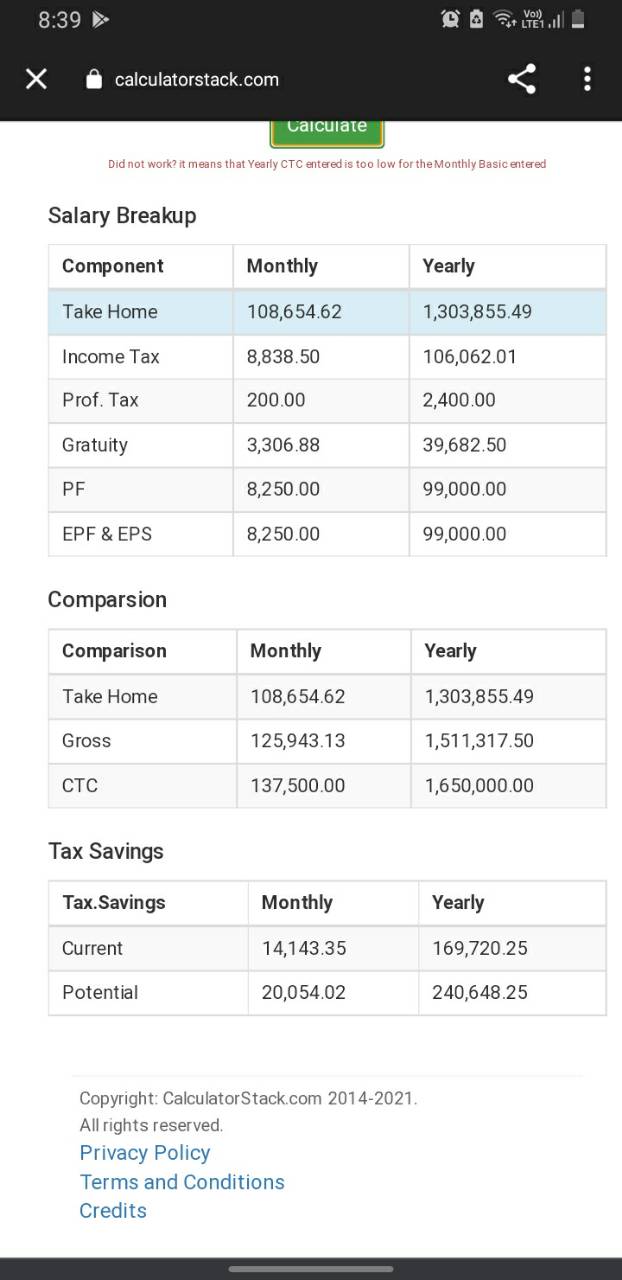The width and height of the screenshot is (622, 1280).
Task: Open the Credits link
Action: tap(113, 1211)
